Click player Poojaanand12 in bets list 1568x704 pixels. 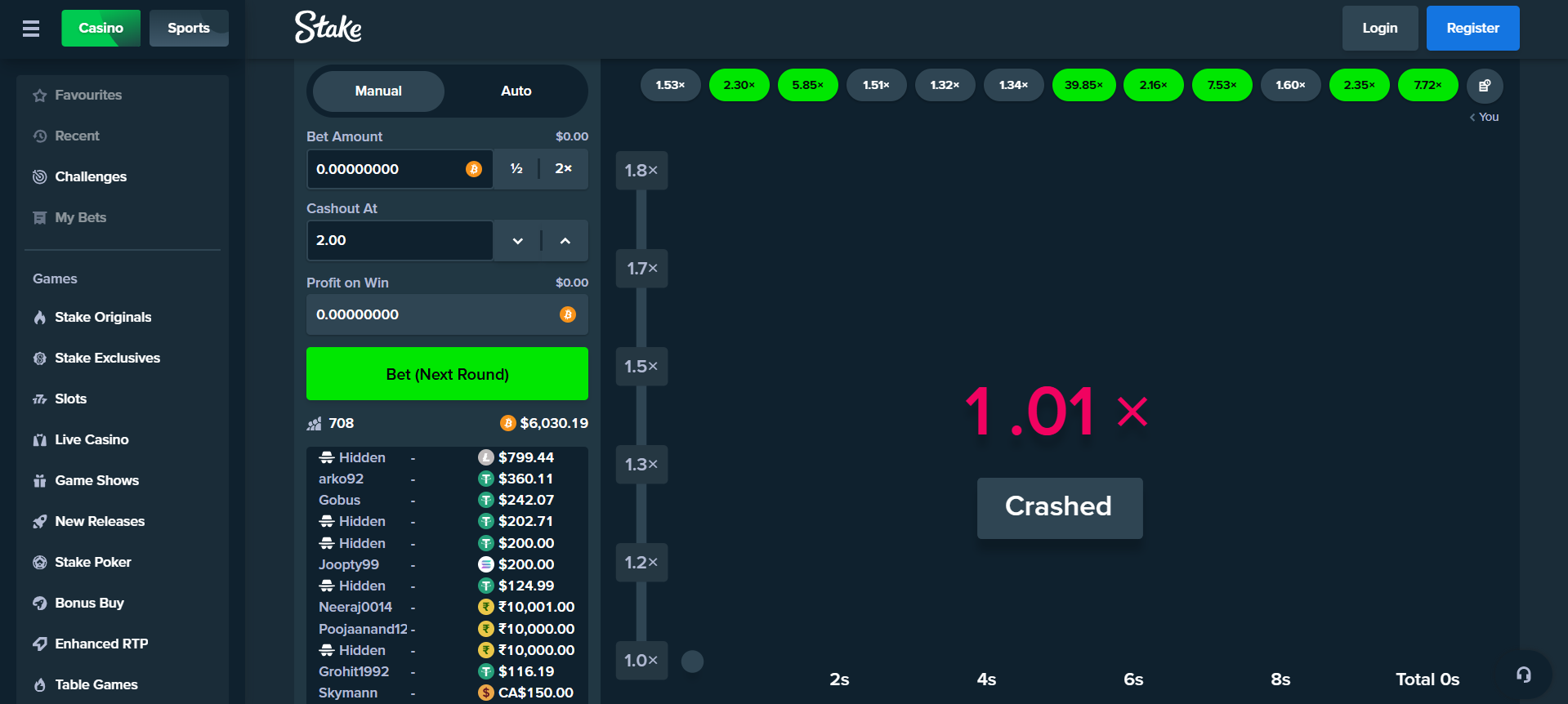click(x=363, y=629)
